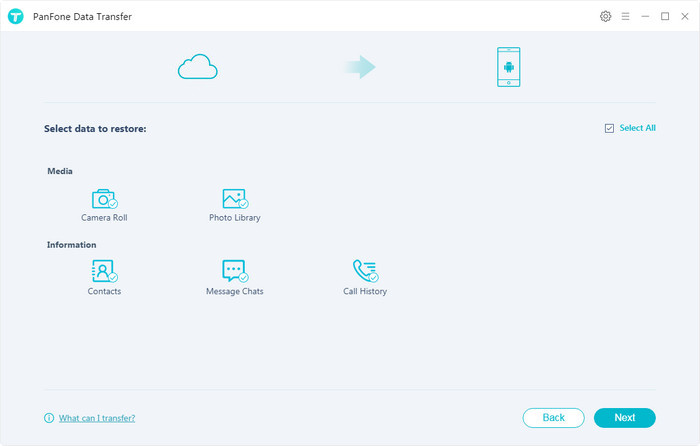Image resolution: width=700 pixels, height=446 pixels.
Task: Click the 'Camera Roll' text label
Action: tap(104, 218)
